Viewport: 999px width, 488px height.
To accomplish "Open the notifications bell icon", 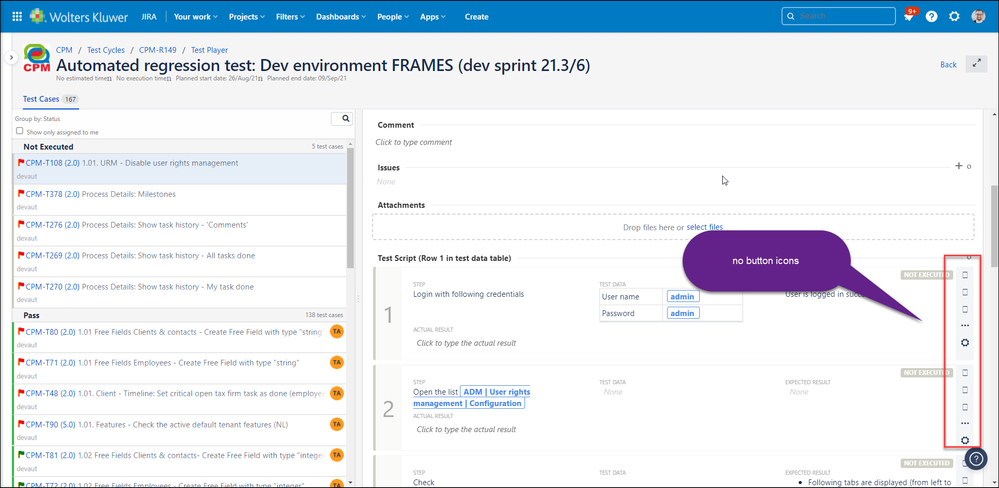I will click(909, 17).
